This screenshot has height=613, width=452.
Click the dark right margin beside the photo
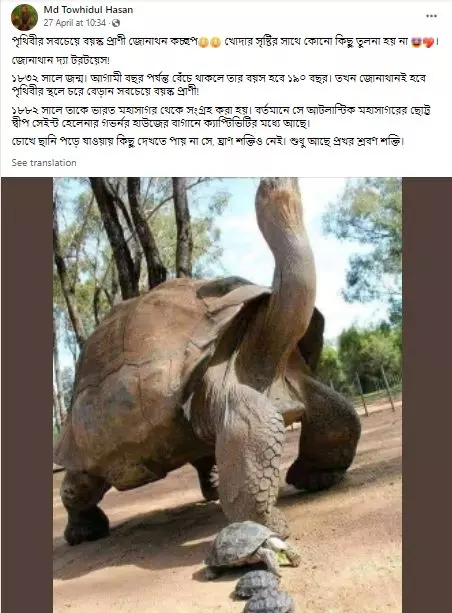(427, 395)
